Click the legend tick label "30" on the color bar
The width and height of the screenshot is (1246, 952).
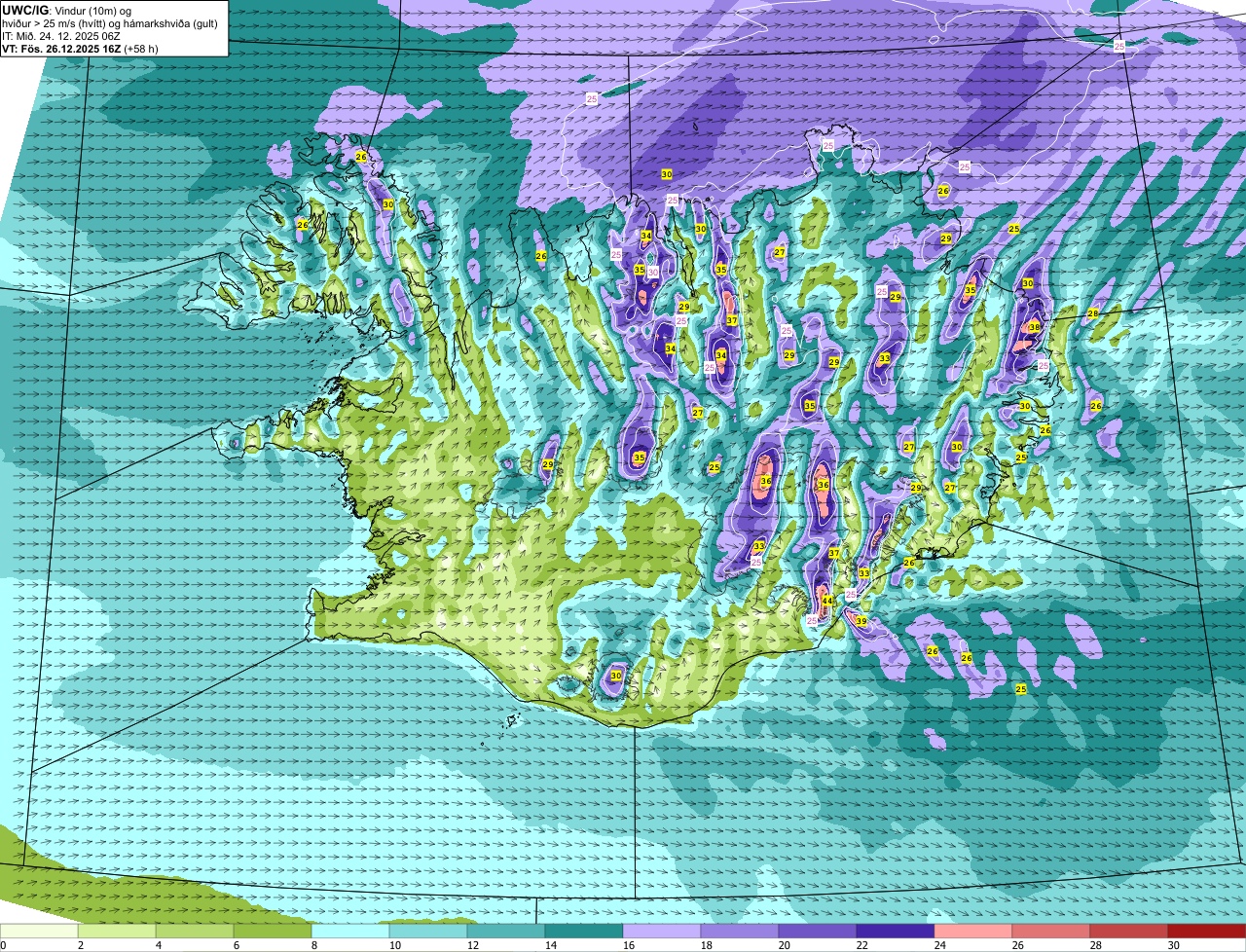coord(1174,945)
